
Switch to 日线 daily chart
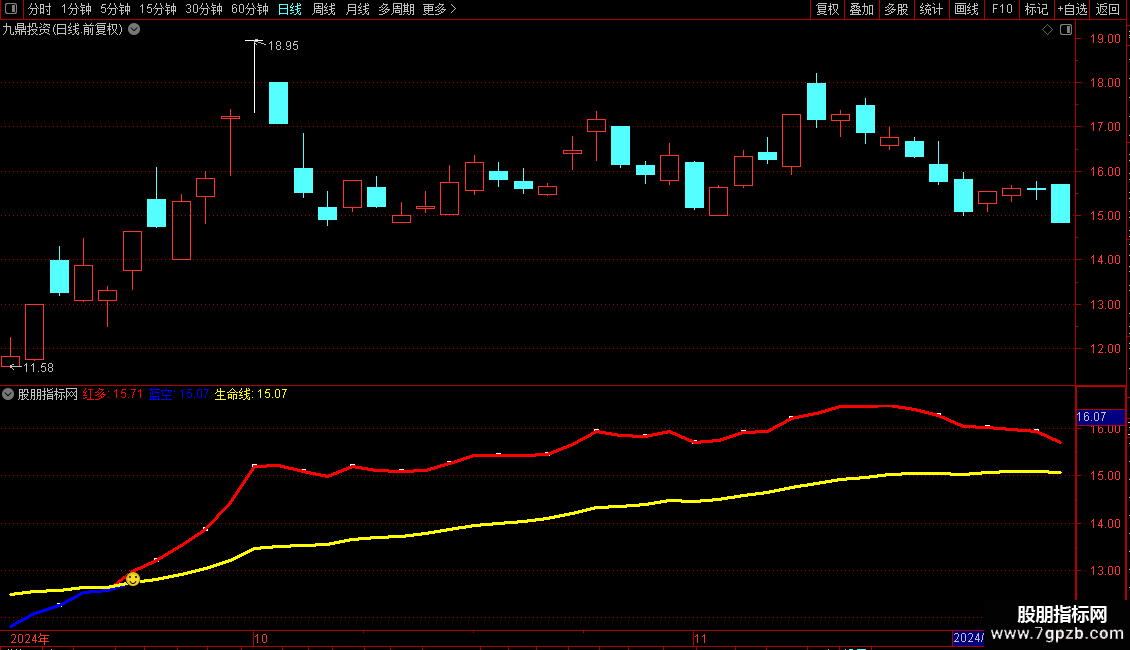tap(290, 9)
